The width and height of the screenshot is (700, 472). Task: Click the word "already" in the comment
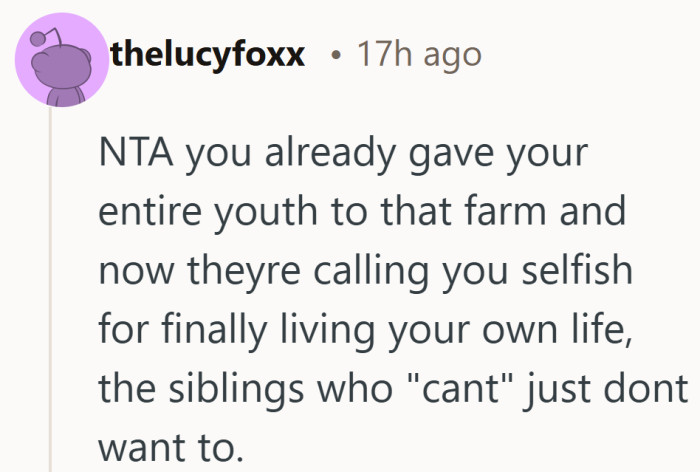pyautogui.click(x=314, y=158)
